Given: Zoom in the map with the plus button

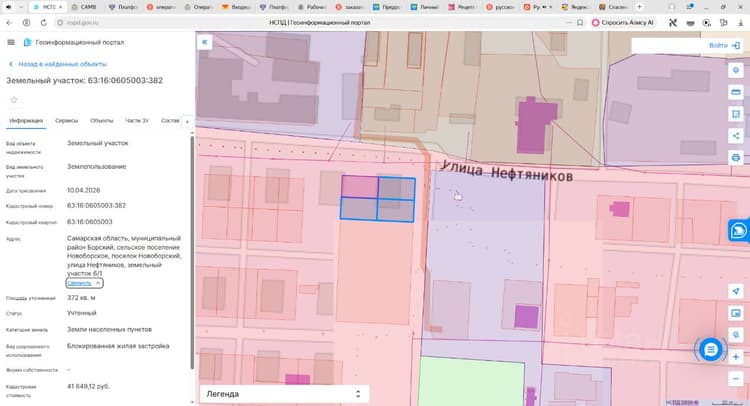Looking at the screenshot, I should pyautogui.click(x=736, y=357).
